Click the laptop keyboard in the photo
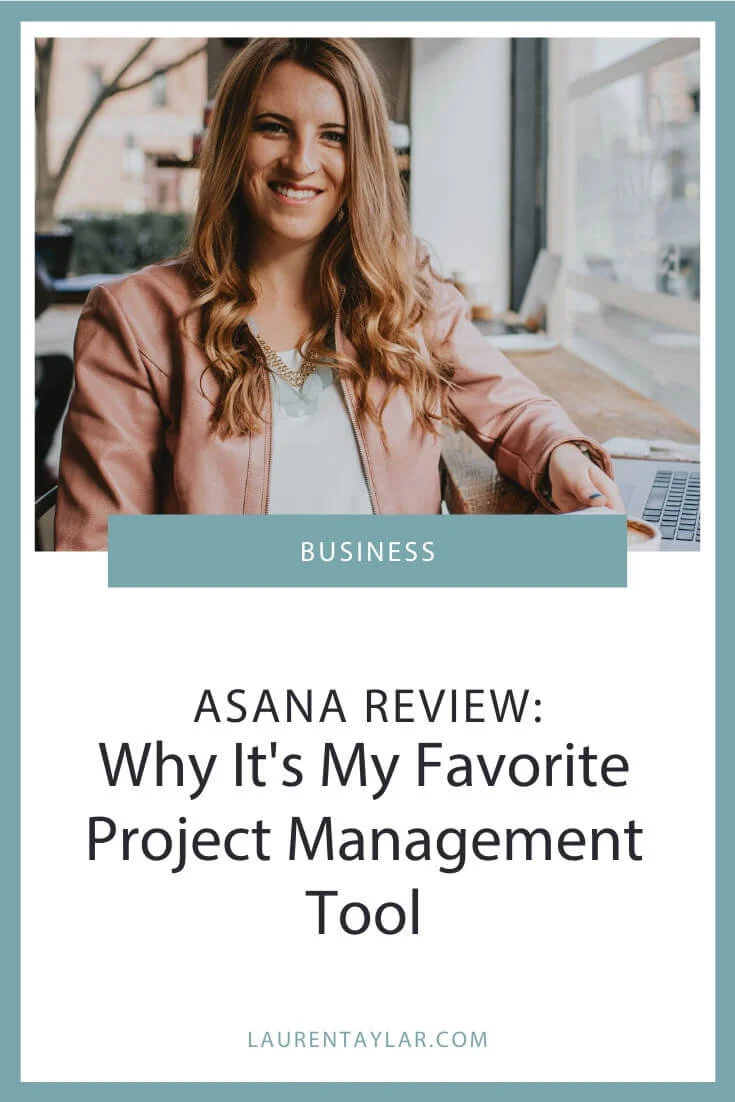The height and width of the screenshot is (1102, 735). click(x=672, y=504)
